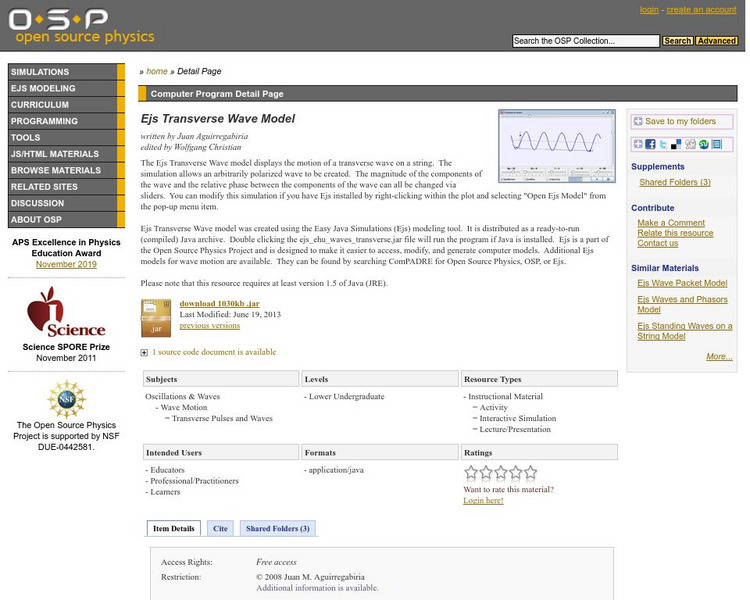Click the plus icon beside Save to my folders
Image resolution: width=750 pixels, height=600 pixels.
click(638, 122)
